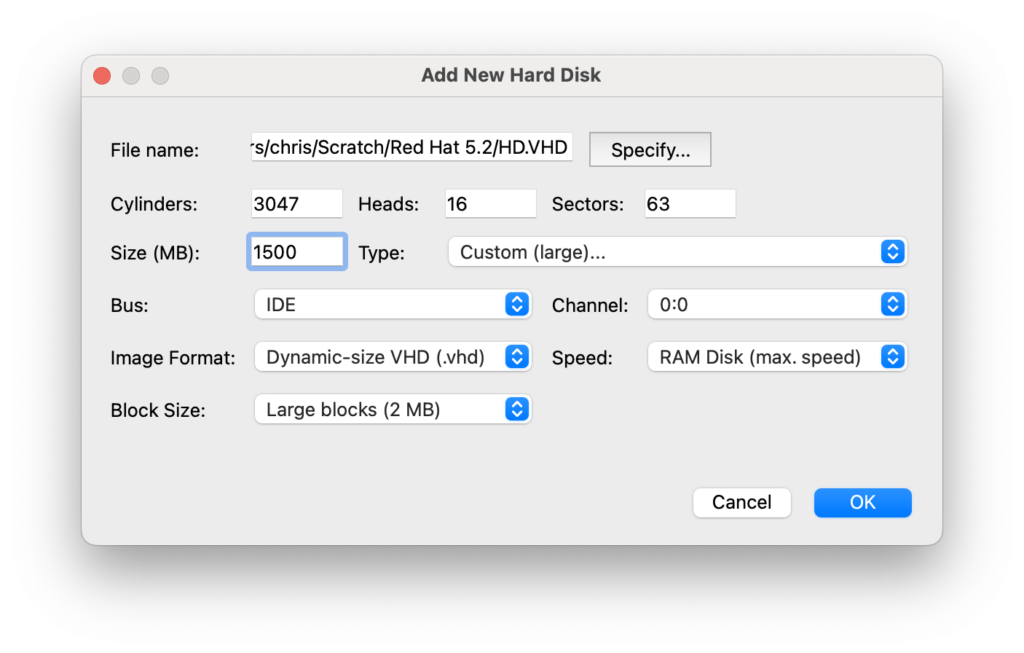
Task: Expand the Channel dropdown showing 0:0
Action: coord(776,304)
